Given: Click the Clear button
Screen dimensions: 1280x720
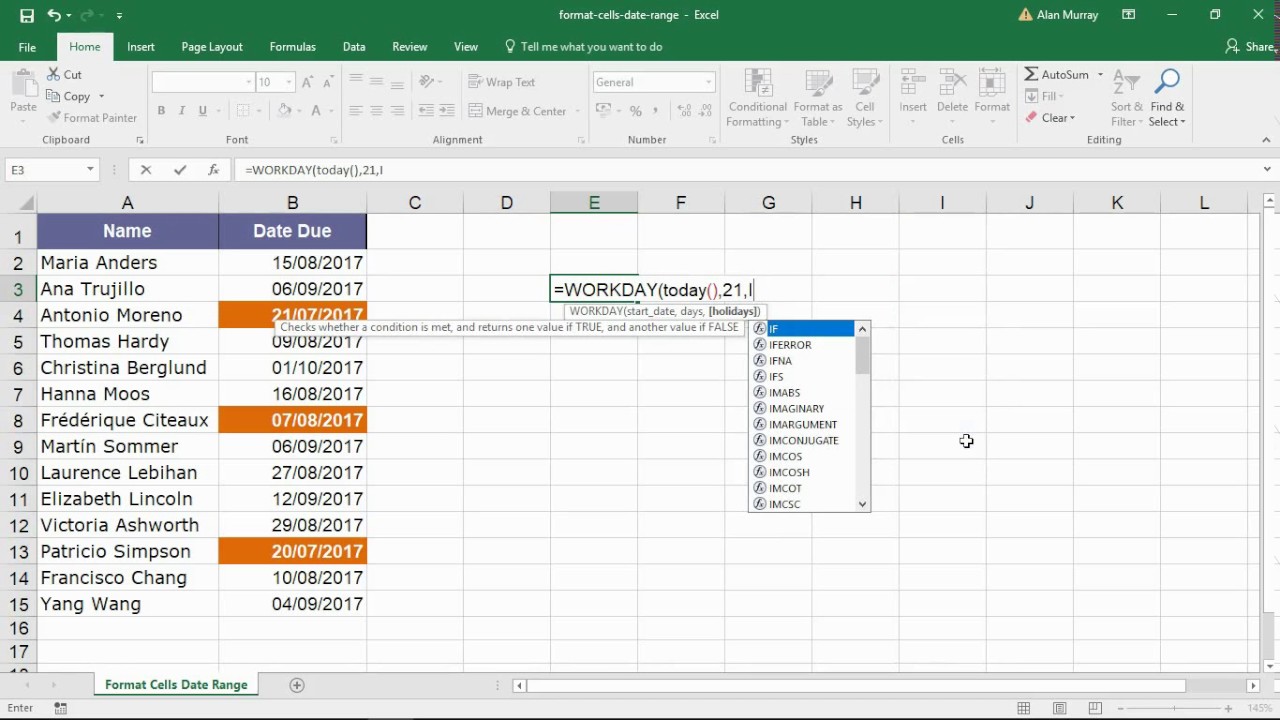Looking at the screenshot, I should [1050, 118].
